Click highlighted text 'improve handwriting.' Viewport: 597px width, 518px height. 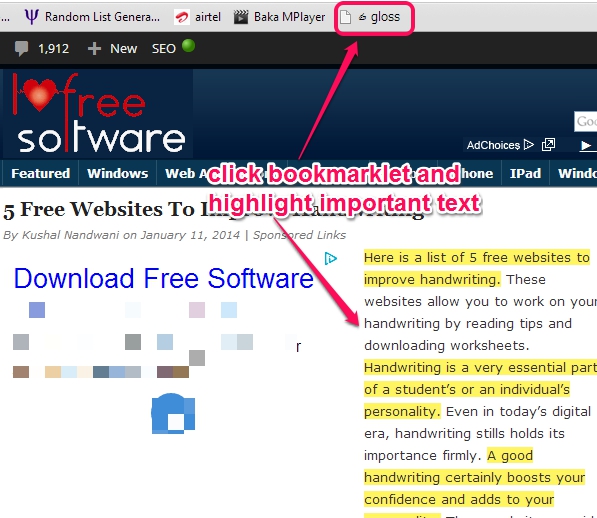point(432,280)
